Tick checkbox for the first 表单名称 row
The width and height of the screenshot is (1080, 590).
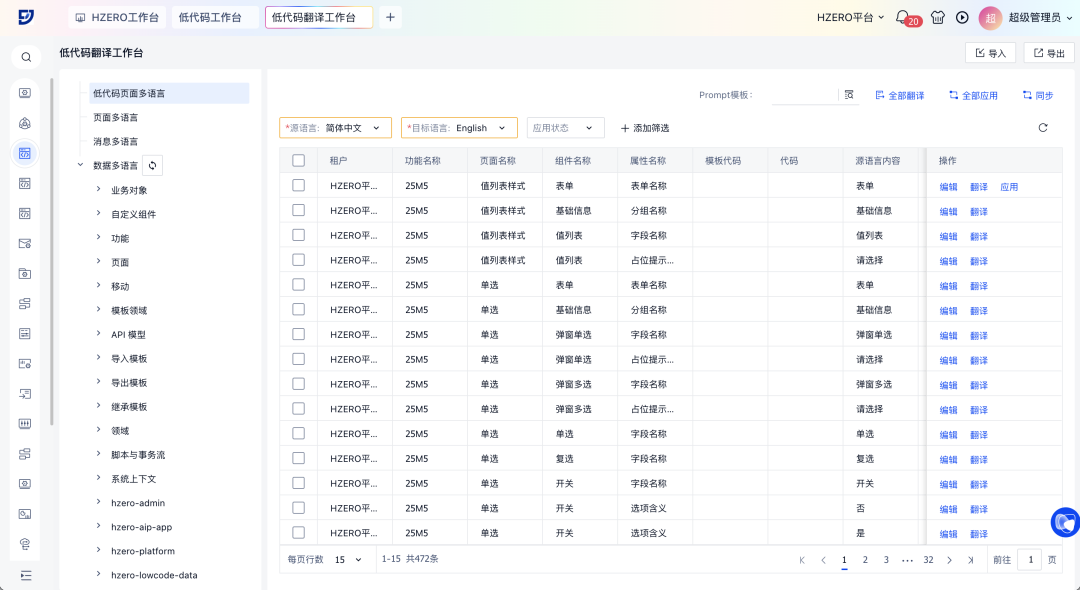298,186
